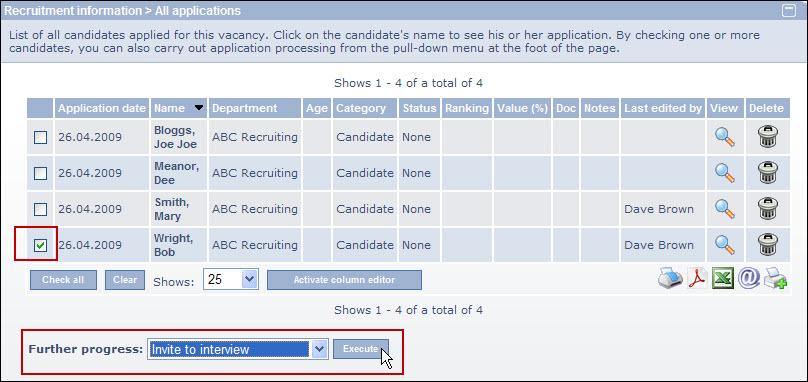This screenshot has width=808, height=382.
Task: Export list to Excel spreadsheet
Action: point(722,279)
